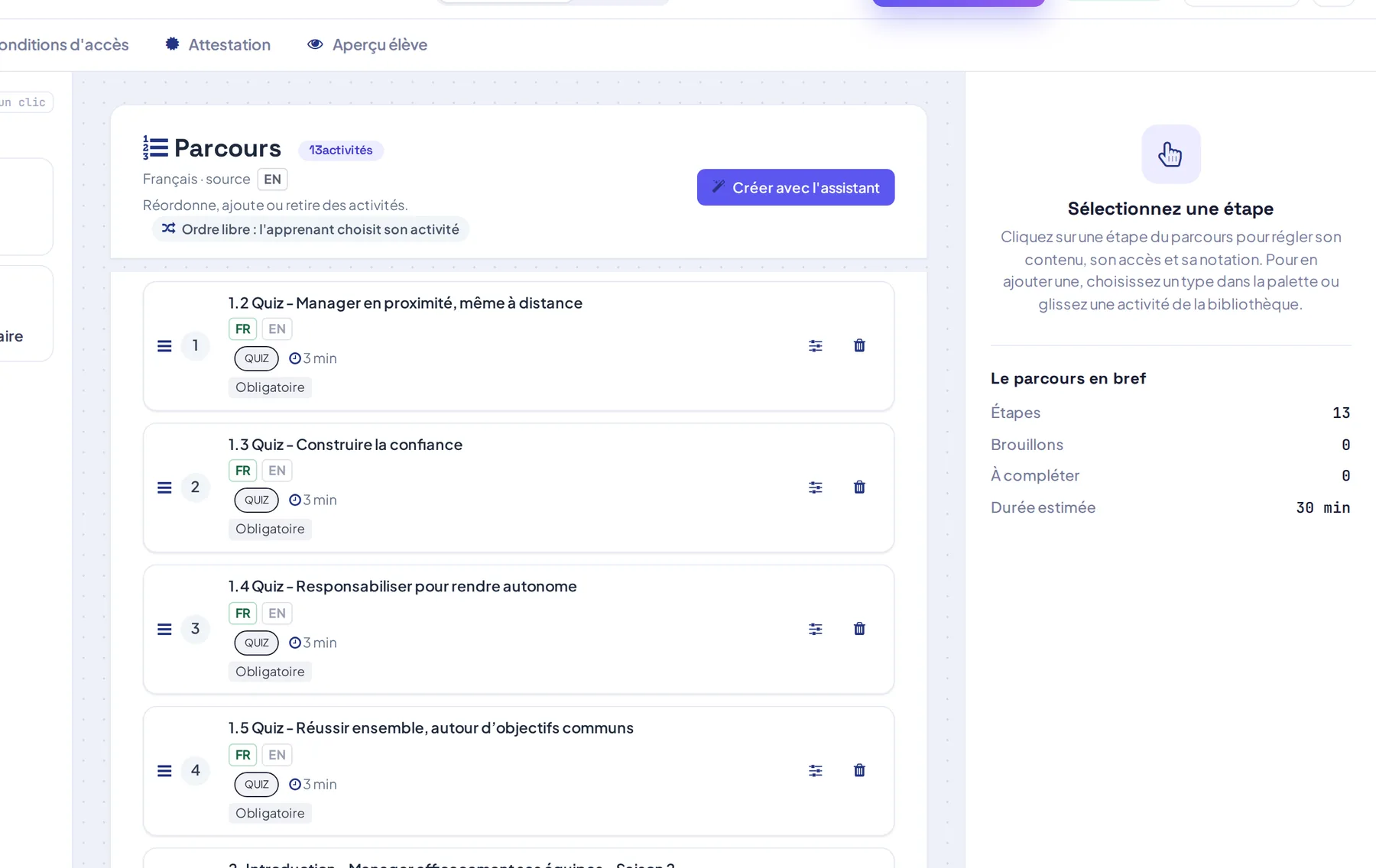Image resolution: width=1376 pixels, height=868 pixels.
Task: Open settings for 1.4 Quiz Responsabiliser step
Action: tap(816, 629)
